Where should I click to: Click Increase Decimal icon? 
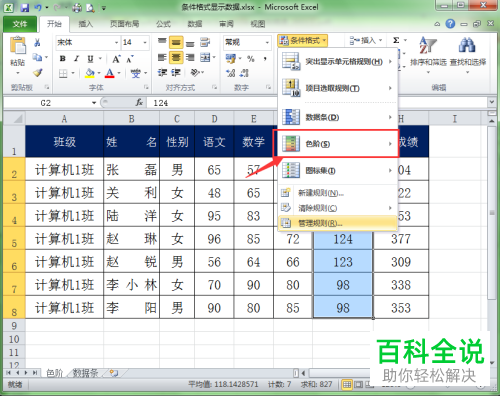230,73
